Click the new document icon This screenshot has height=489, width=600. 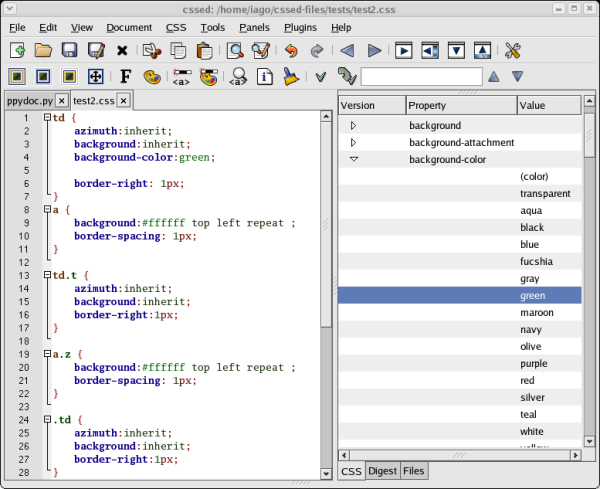click(17, 50)
